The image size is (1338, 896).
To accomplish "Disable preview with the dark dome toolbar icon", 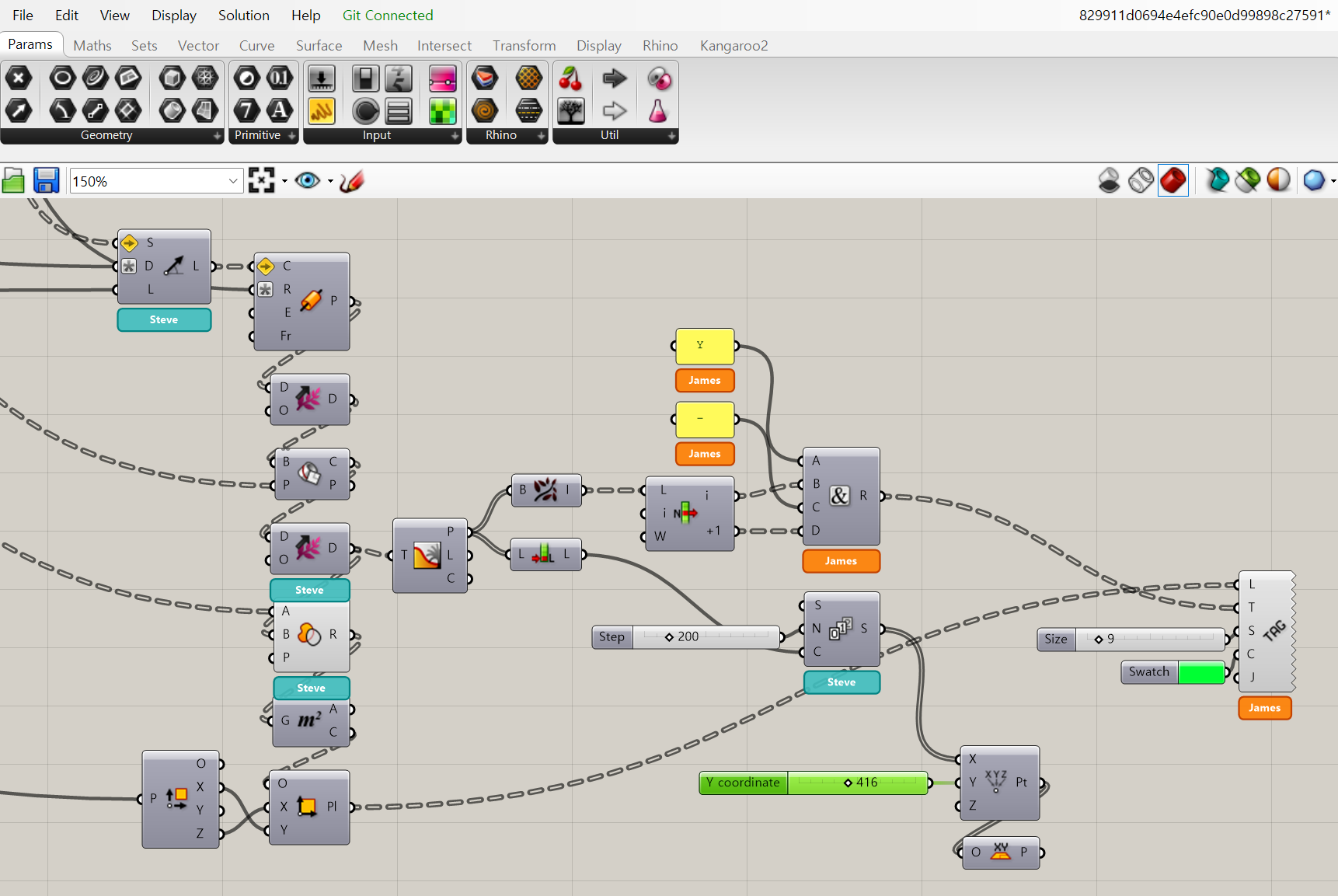I will (x=1110, y=180).
